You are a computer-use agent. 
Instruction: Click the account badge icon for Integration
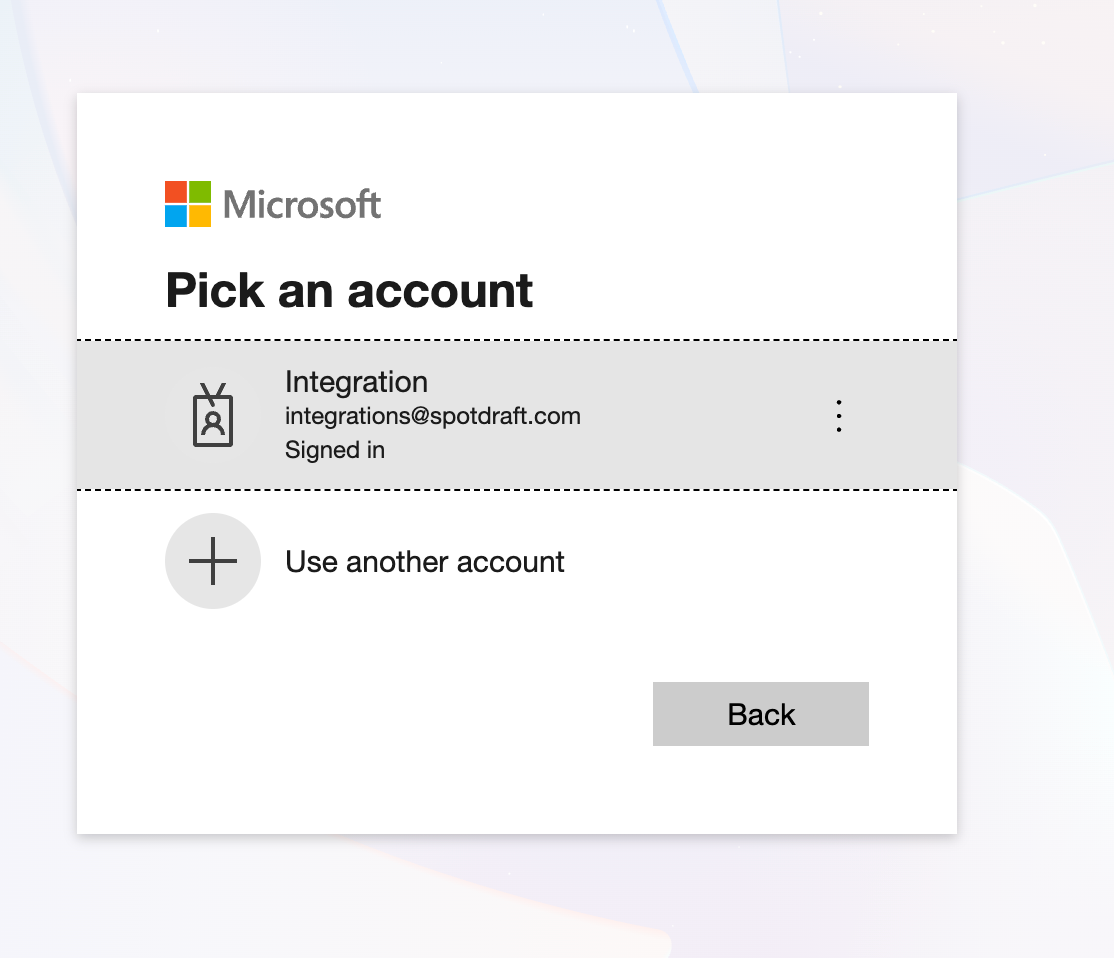pyautogui.click(x=213, y=415)
